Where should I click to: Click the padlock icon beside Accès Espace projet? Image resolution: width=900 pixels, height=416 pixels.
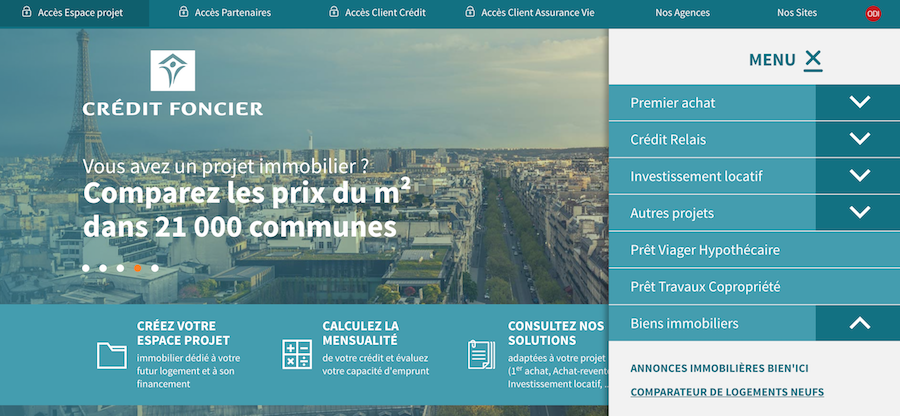click(26, 11)
